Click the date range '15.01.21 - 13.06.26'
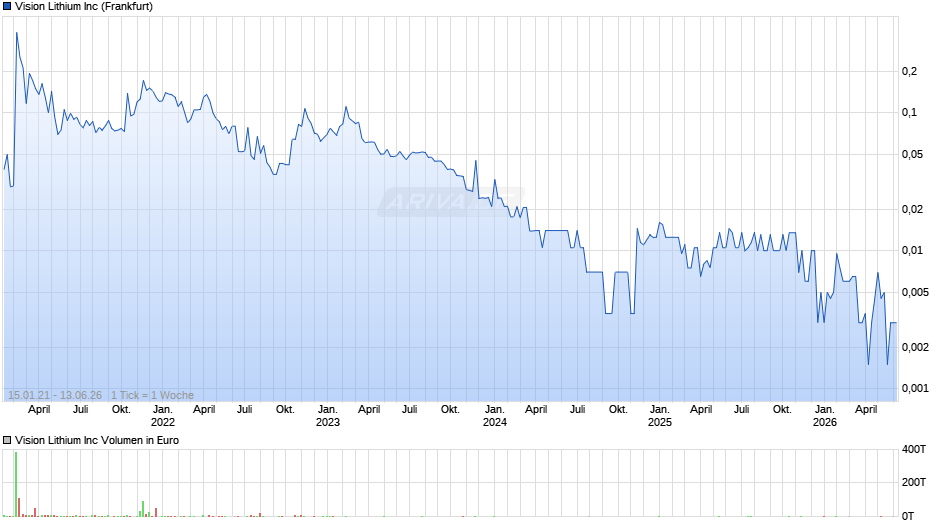This screenshot has width=940, height=526. pyautogui.click(x=55, y=395)
